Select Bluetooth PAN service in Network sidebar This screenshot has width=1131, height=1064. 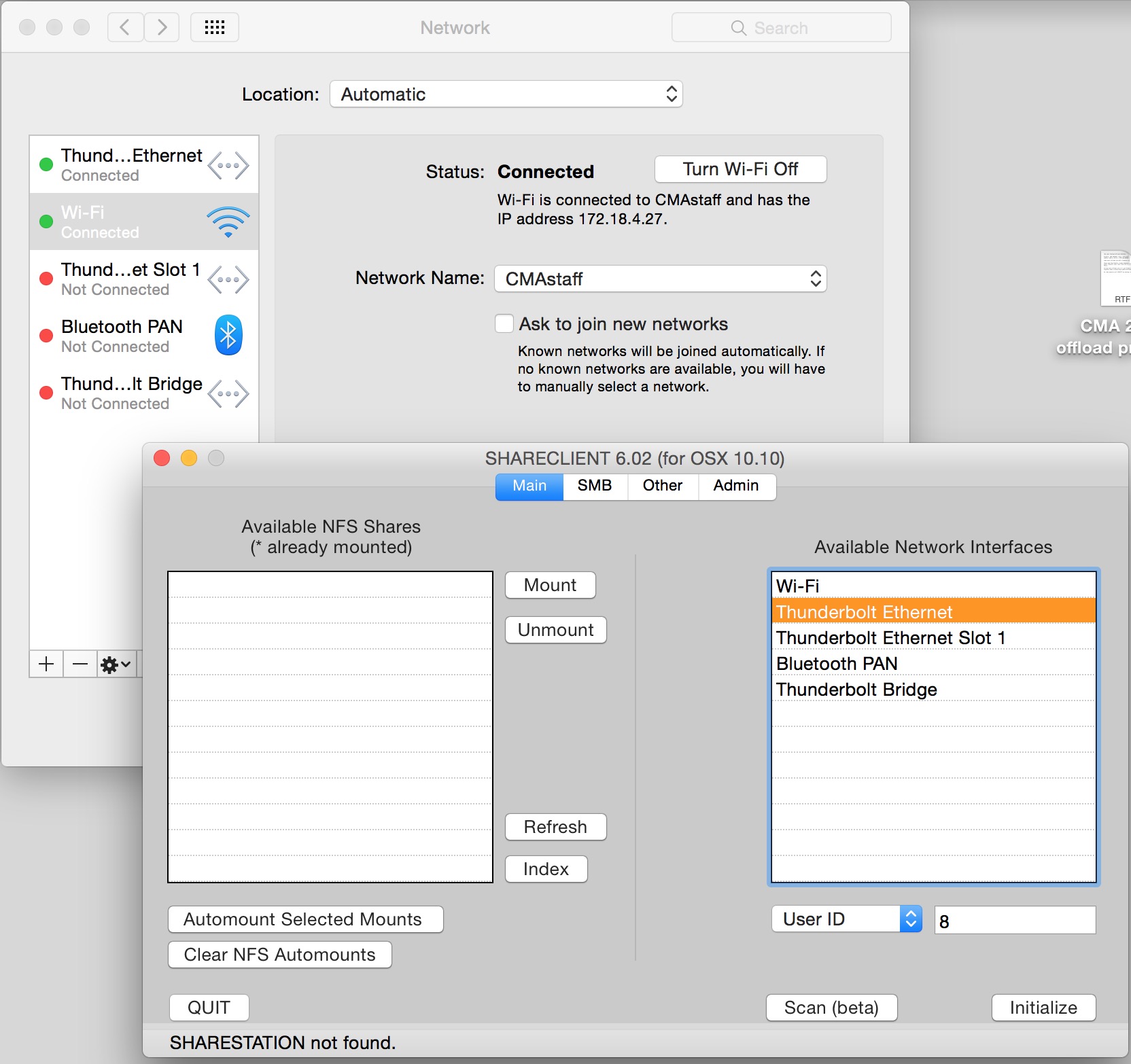(144, 336)
